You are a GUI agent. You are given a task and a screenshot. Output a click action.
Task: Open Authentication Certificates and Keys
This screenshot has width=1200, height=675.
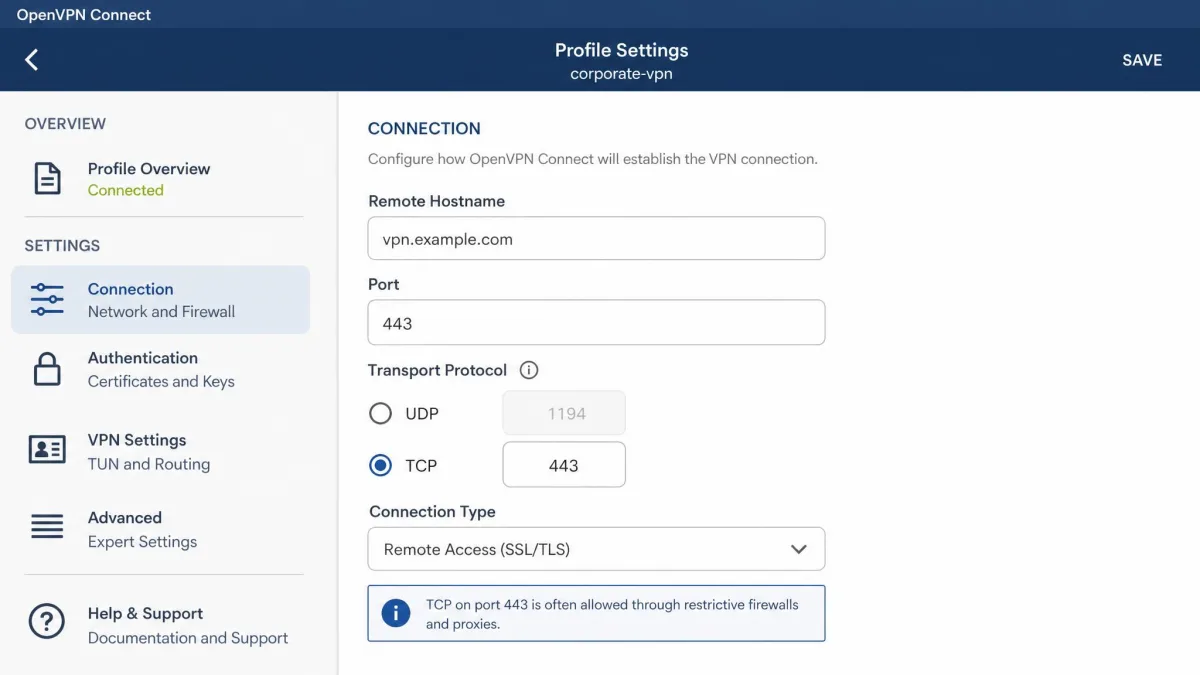point(160,369)
